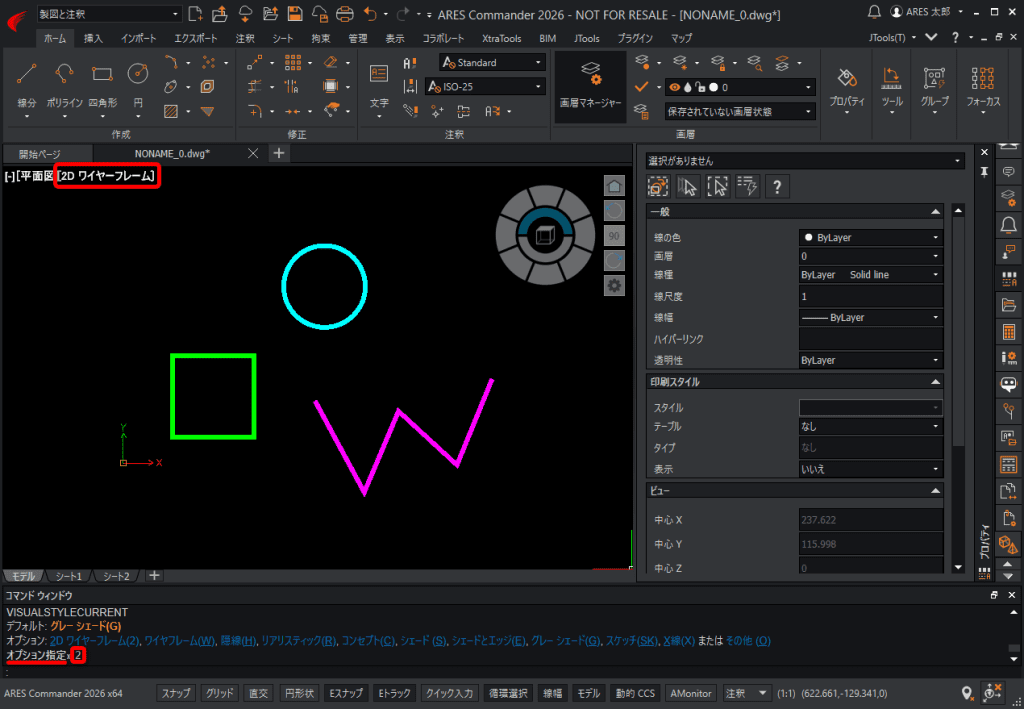Enable 直交 mode in the status bar

click(258, 693)
